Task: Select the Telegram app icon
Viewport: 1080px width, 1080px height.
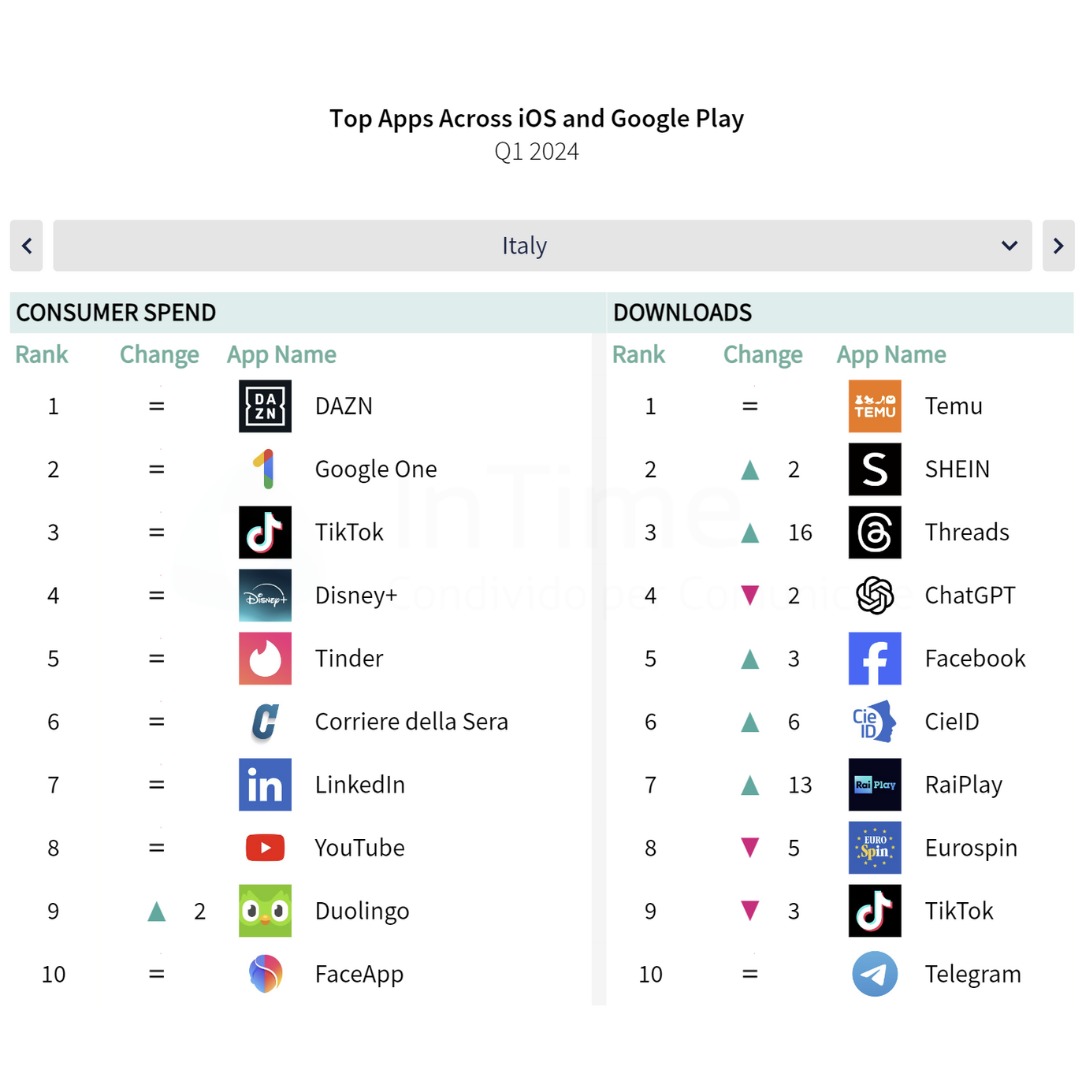Action: click(x=875, y=974)
